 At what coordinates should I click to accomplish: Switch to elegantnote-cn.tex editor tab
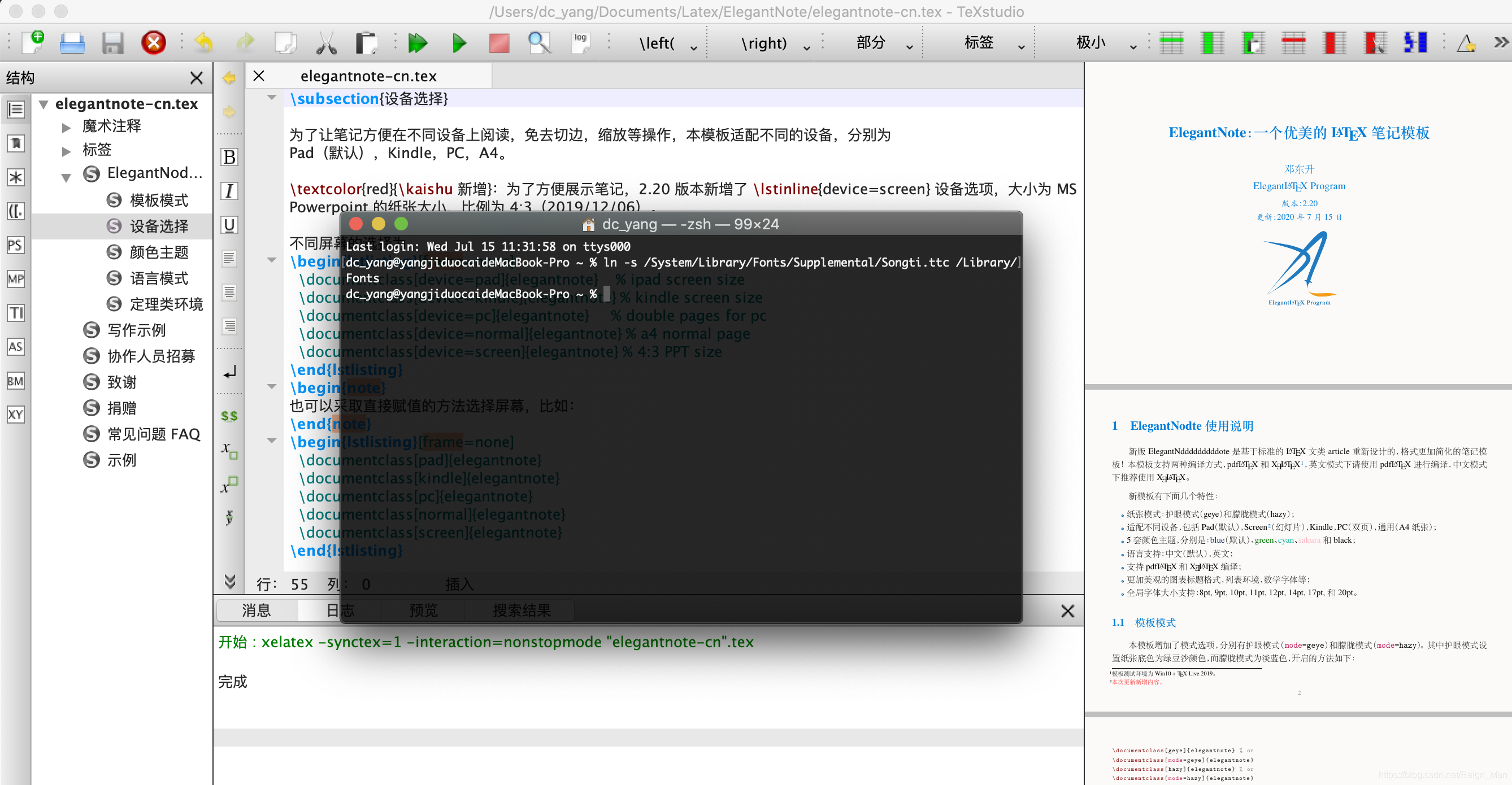(368, 76)
